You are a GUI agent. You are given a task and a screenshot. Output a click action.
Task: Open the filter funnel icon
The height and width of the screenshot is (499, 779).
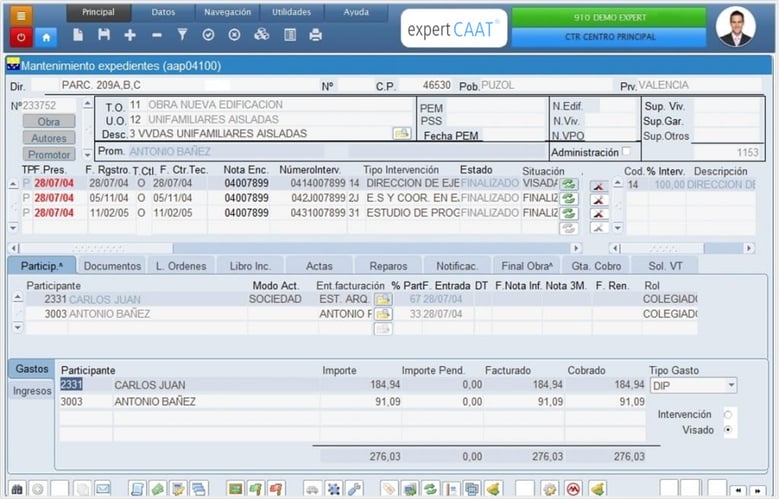point(182,35)
